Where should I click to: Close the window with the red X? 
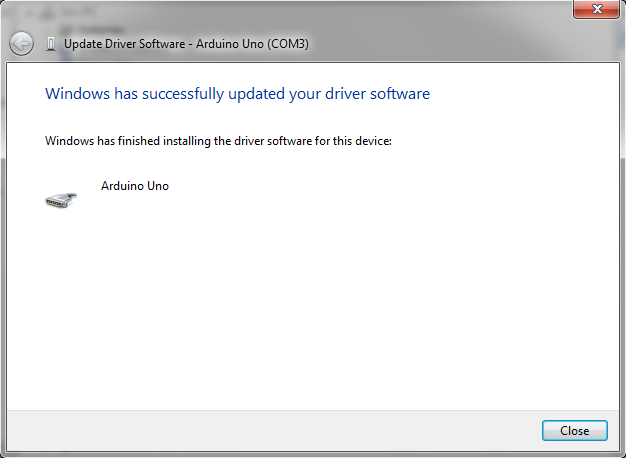[x=596, y=9]
